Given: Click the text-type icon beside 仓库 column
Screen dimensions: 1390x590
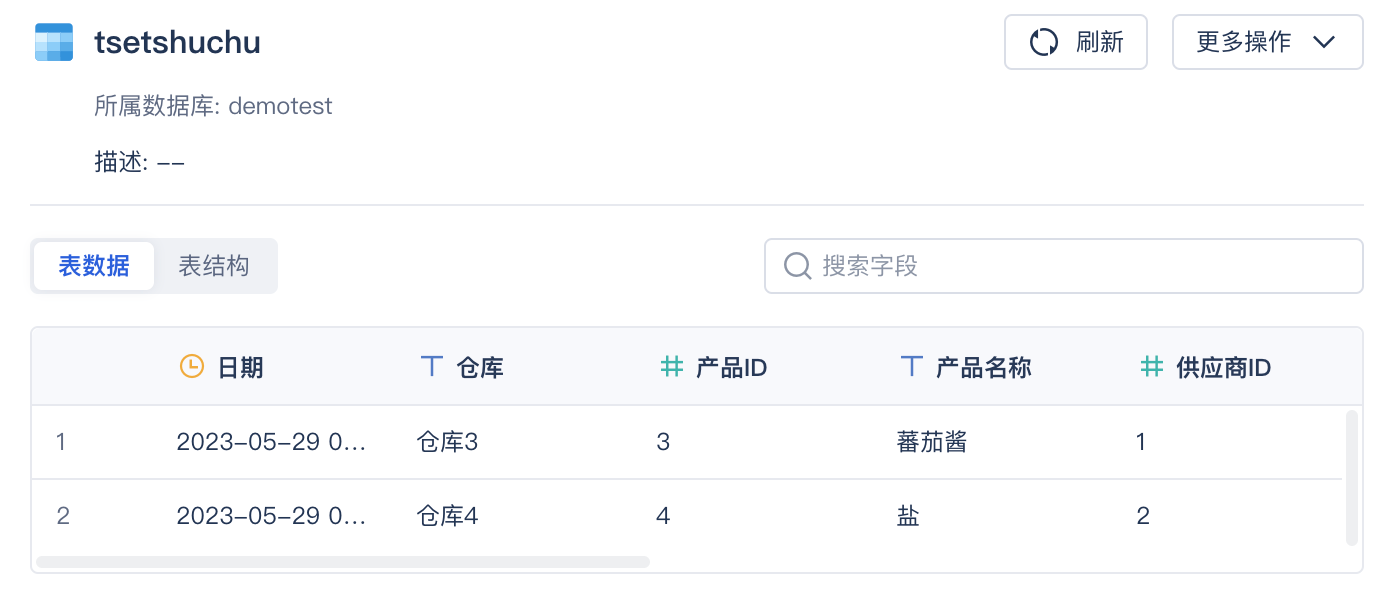Looking at the screenshot, I should point(431,367).
